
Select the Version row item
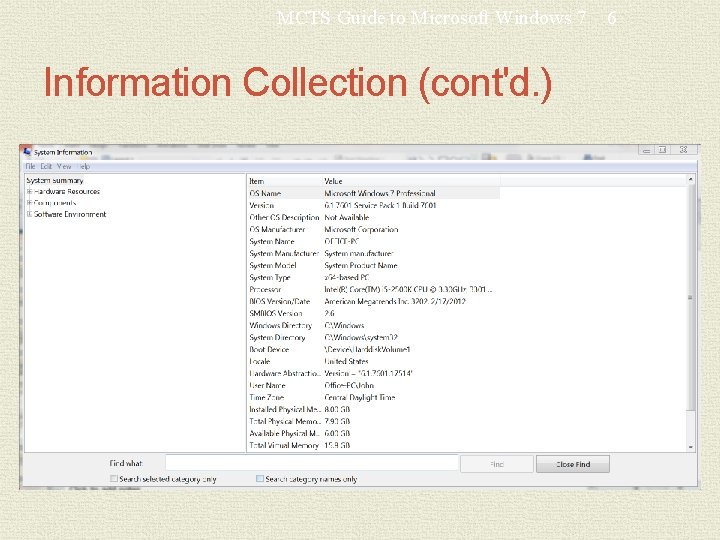(373, 205)
